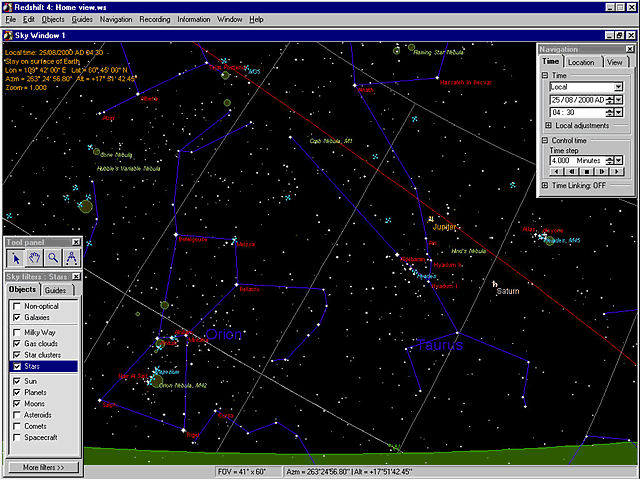Select the arrow pointer tool in Tool panel

16,258
